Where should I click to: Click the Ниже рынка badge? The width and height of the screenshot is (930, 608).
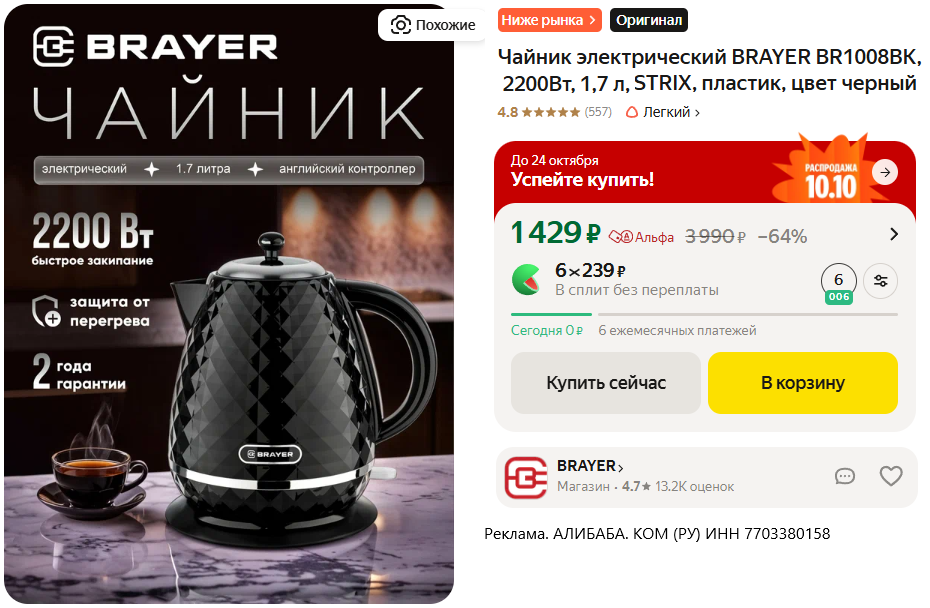pyautogui.click(x=550, y=20)
